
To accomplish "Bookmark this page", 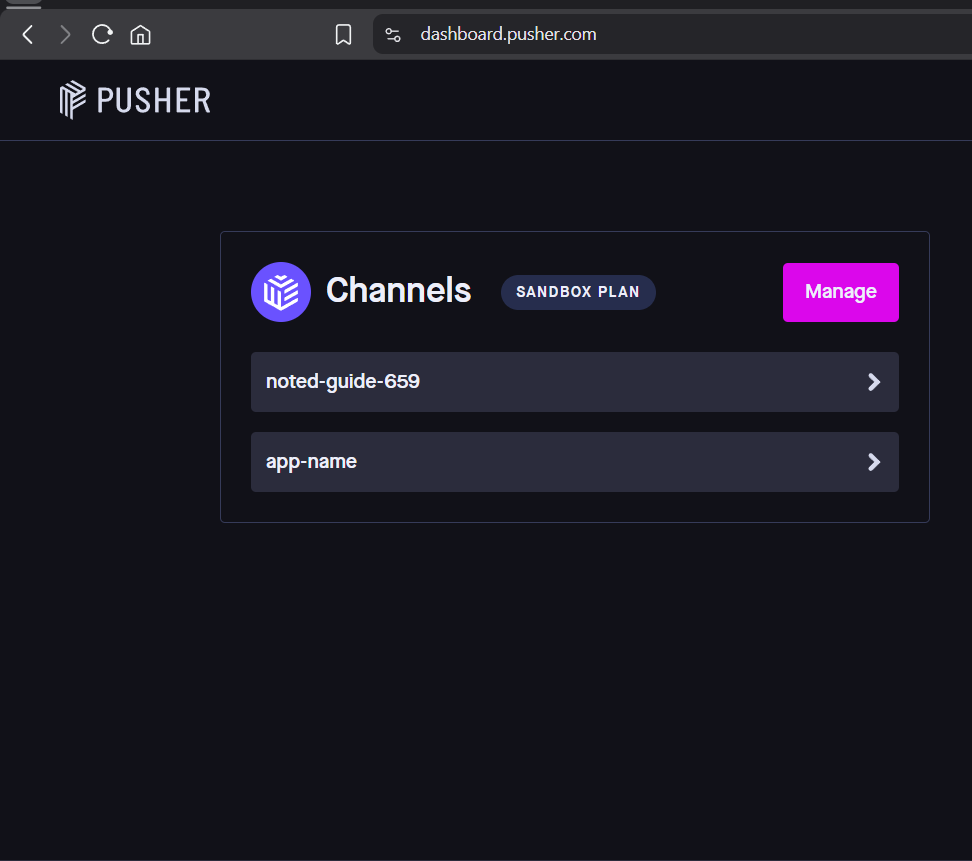I will 343,35.
